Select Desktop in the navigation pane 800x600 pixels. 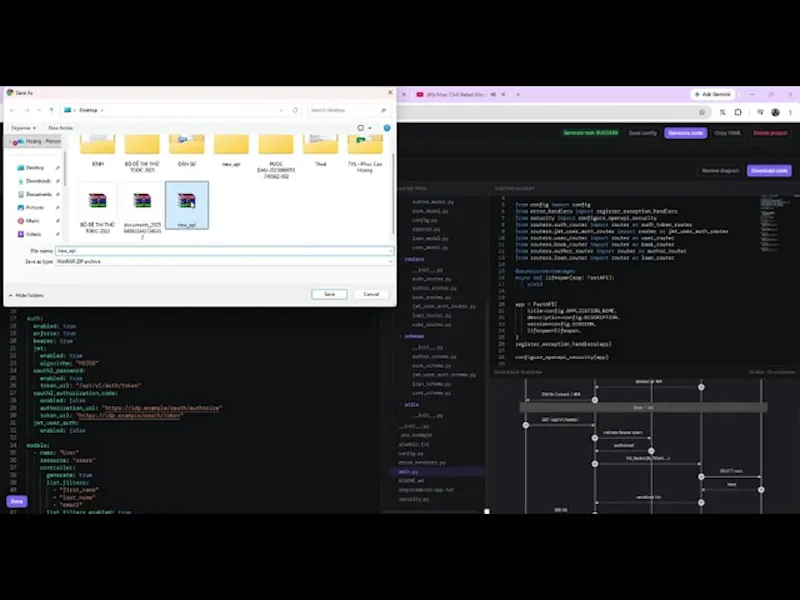(x=35, y=167)
